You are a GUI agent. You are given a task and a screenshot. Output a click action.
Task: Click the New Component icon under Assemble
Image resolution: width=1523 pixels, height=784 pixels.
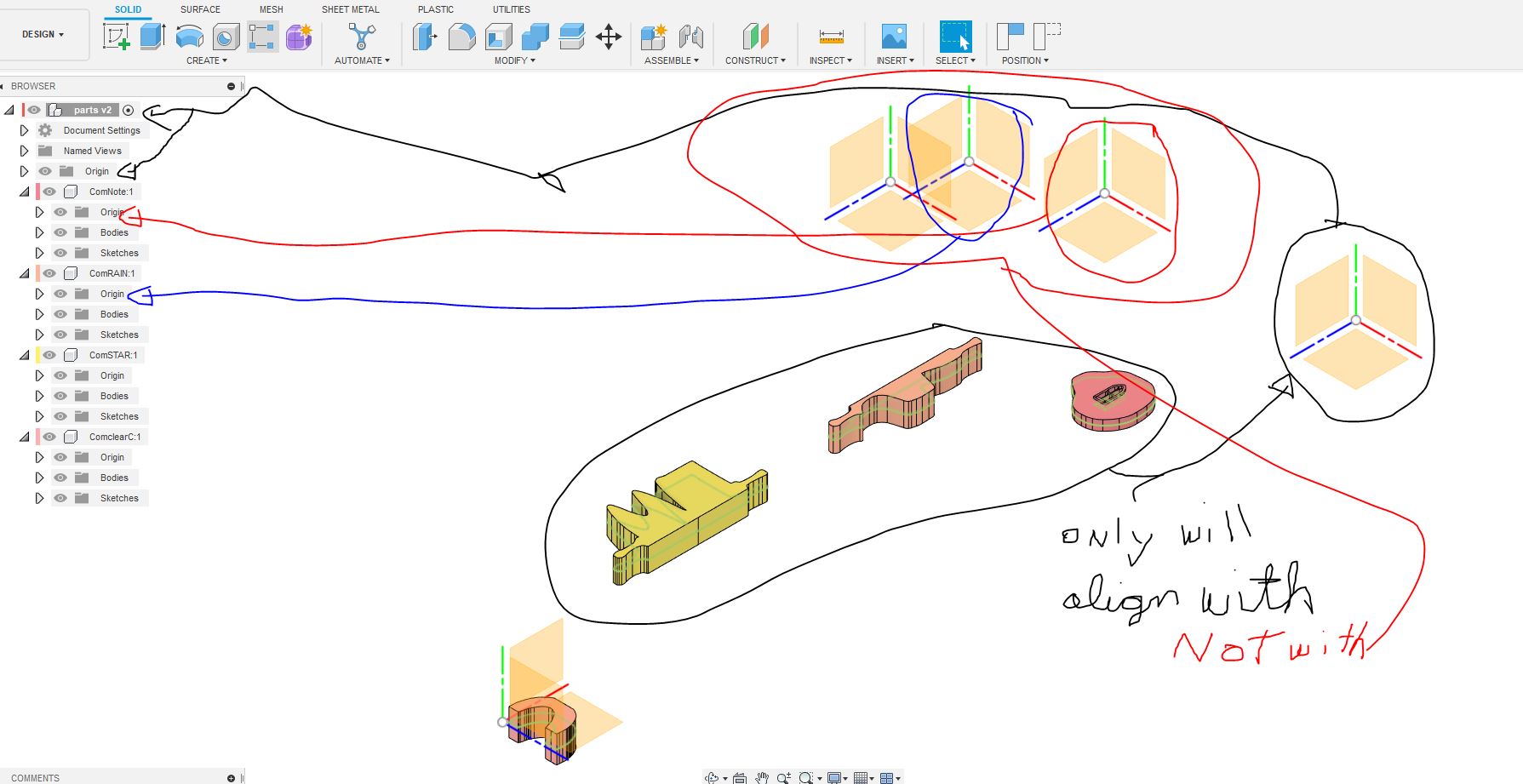click(x=655, y=38)
